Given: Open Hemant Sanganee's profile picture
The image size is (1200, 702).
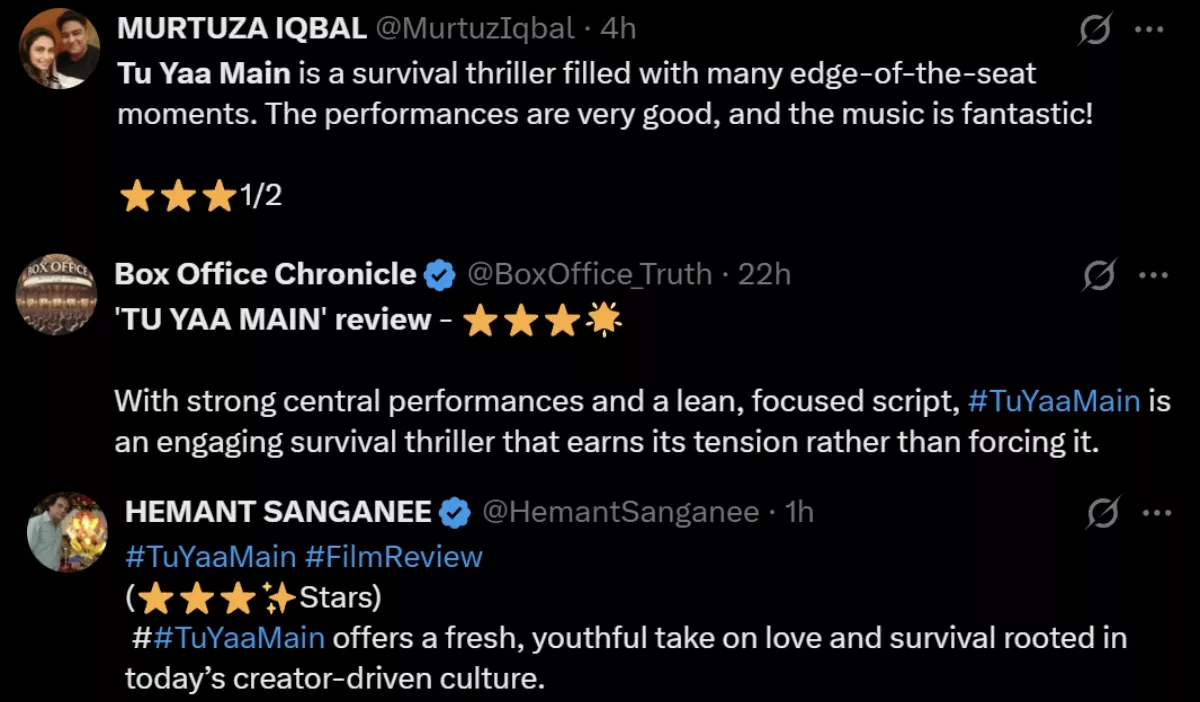Looking at the screenshot, I should (x=67, y=533).
